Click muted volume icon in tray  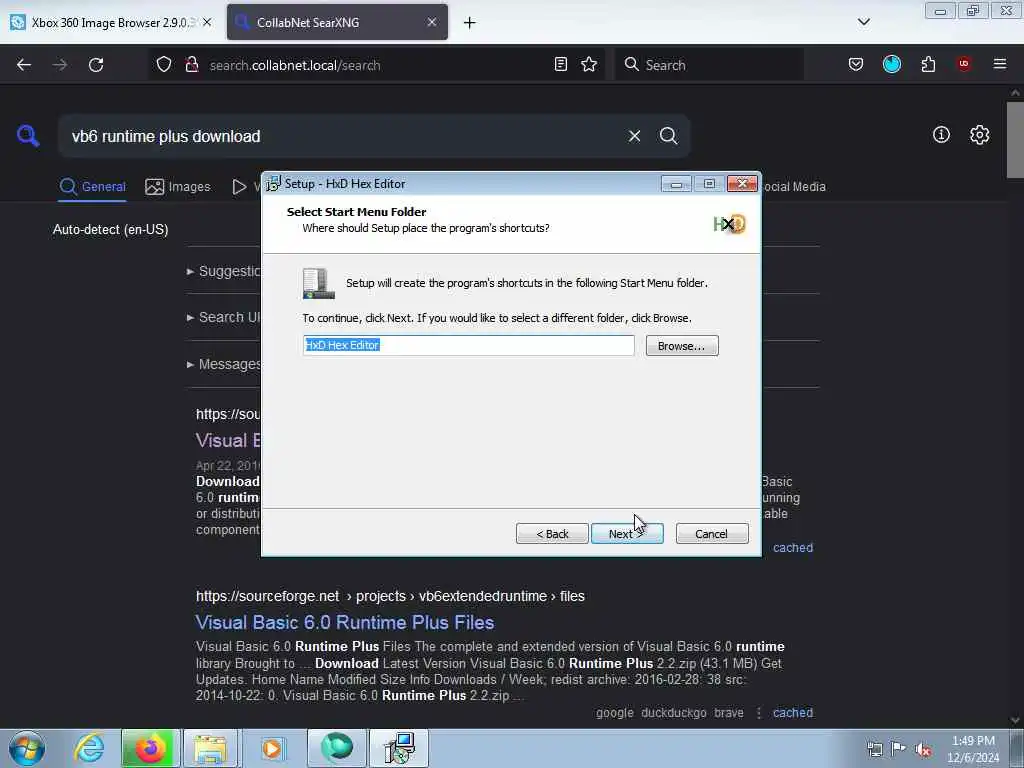click(923, 749)
